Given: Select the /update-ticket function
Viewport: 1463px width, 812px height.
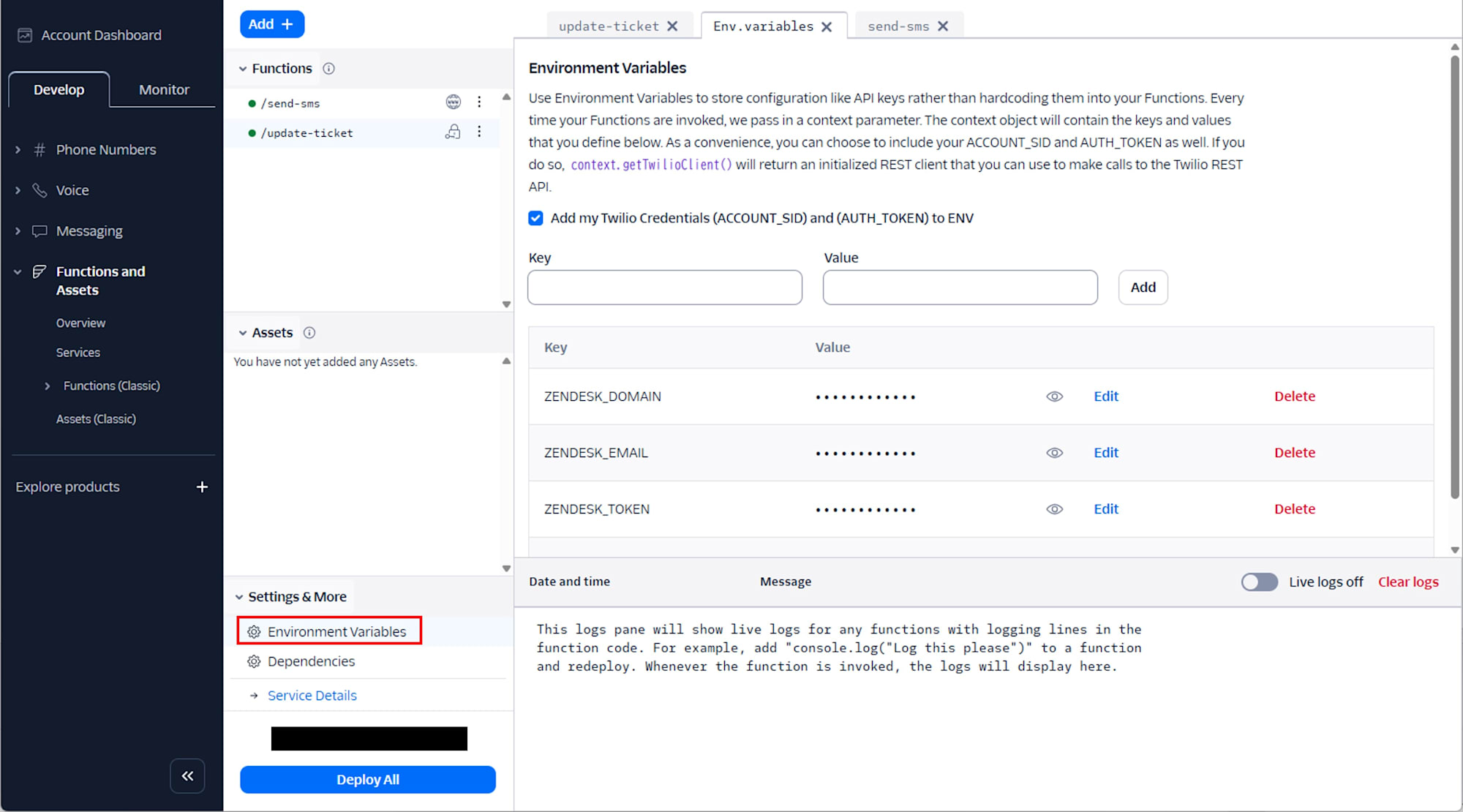Looking at the screenshot, I should pos(306,132).
